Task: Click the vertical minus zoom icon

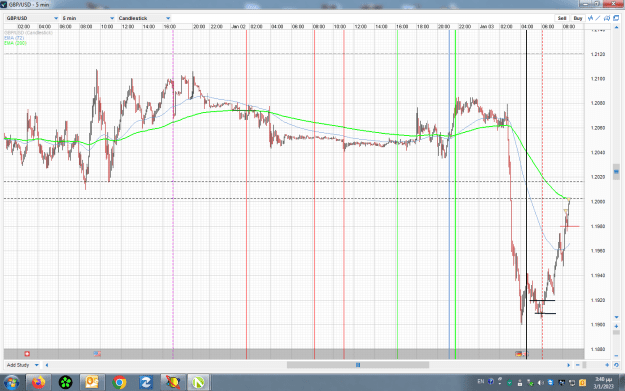Action: pyautogui.click(x=616, y=355)
